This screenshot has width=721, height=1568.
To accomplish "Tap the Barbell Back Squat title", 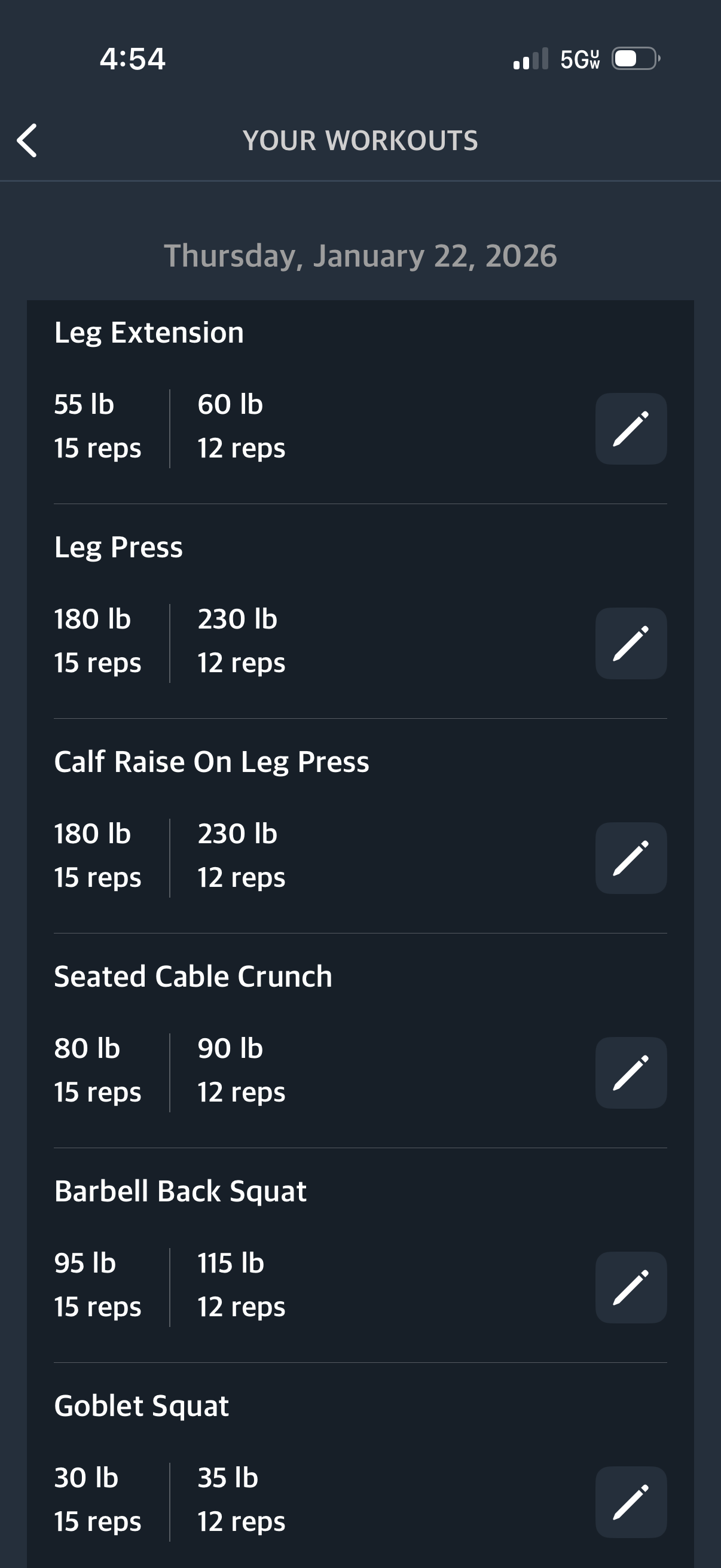I will [x=181, y=1191].
